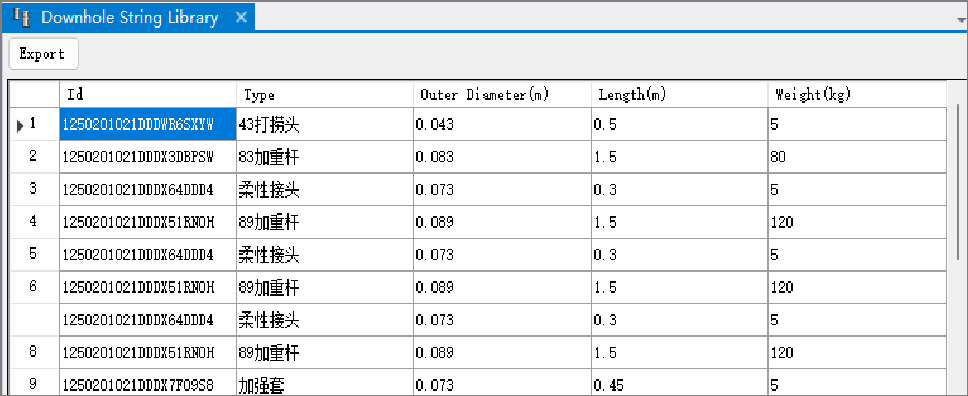Click the Outer Diameter(m) column header

[x=502, y=95]
